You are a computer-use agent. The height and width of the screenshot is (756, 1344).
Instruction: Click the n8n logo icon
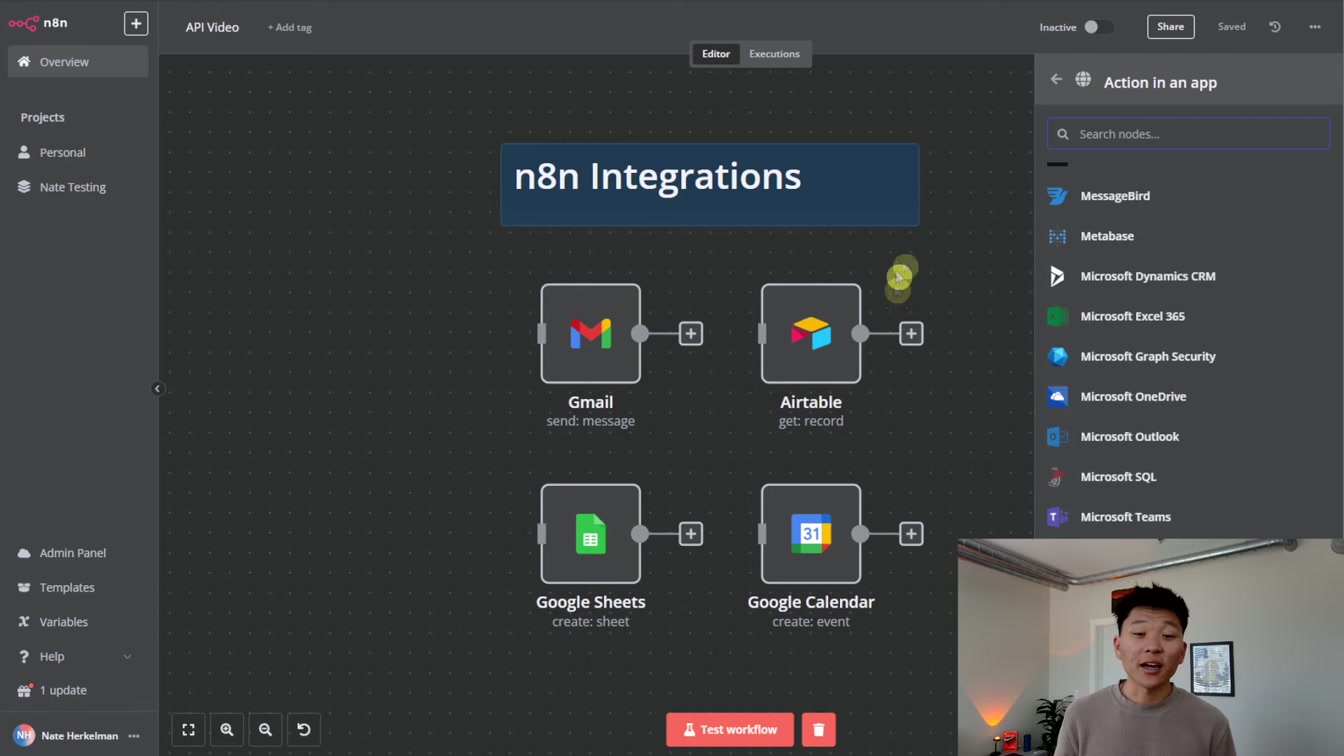(23, 23)
